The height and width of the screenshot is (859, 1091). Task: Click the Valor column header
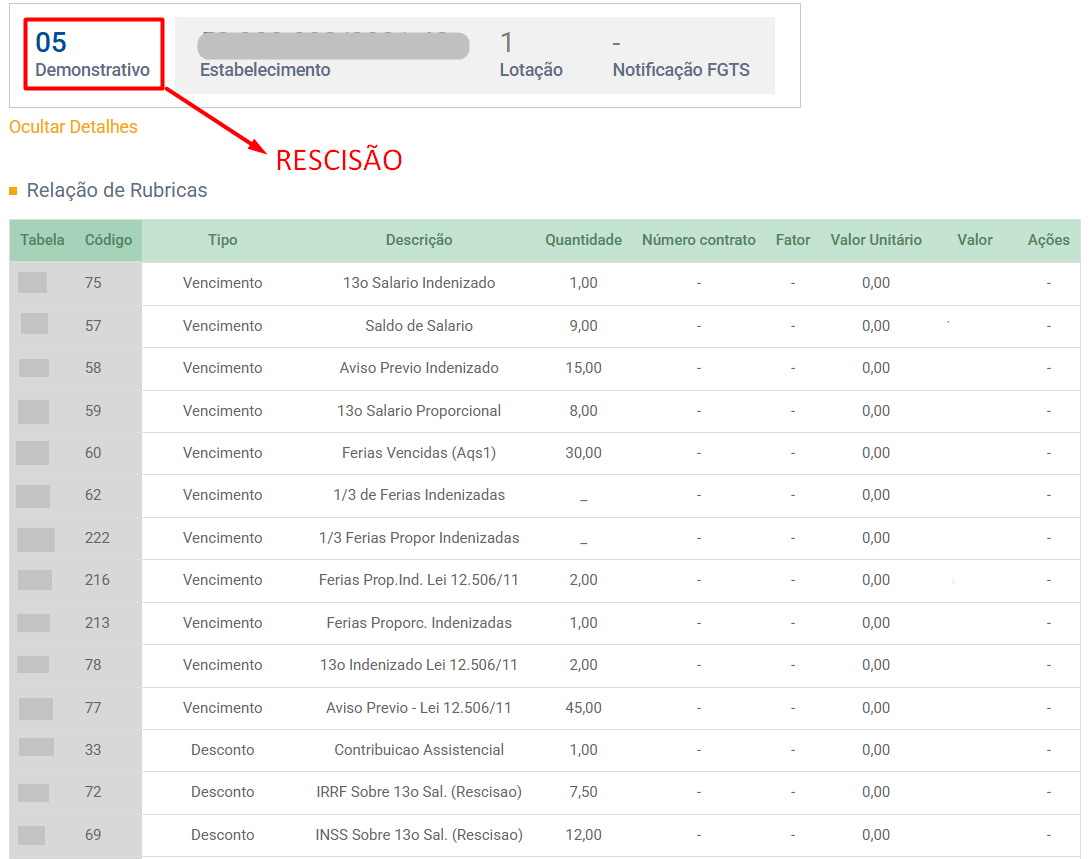tap(974, 240)
